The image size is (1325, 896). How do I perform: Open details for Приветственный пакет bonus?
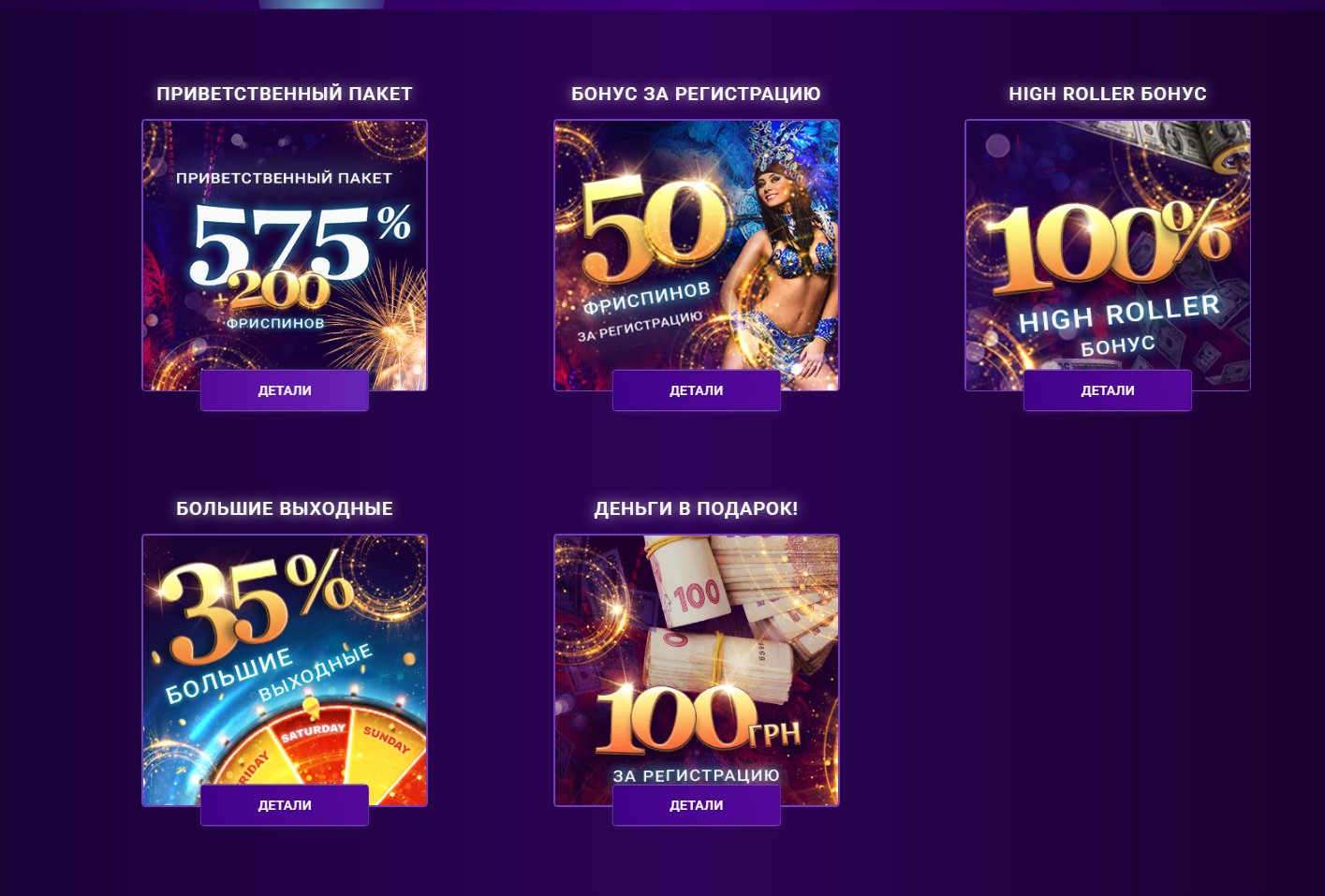click(x=285, y=390)
